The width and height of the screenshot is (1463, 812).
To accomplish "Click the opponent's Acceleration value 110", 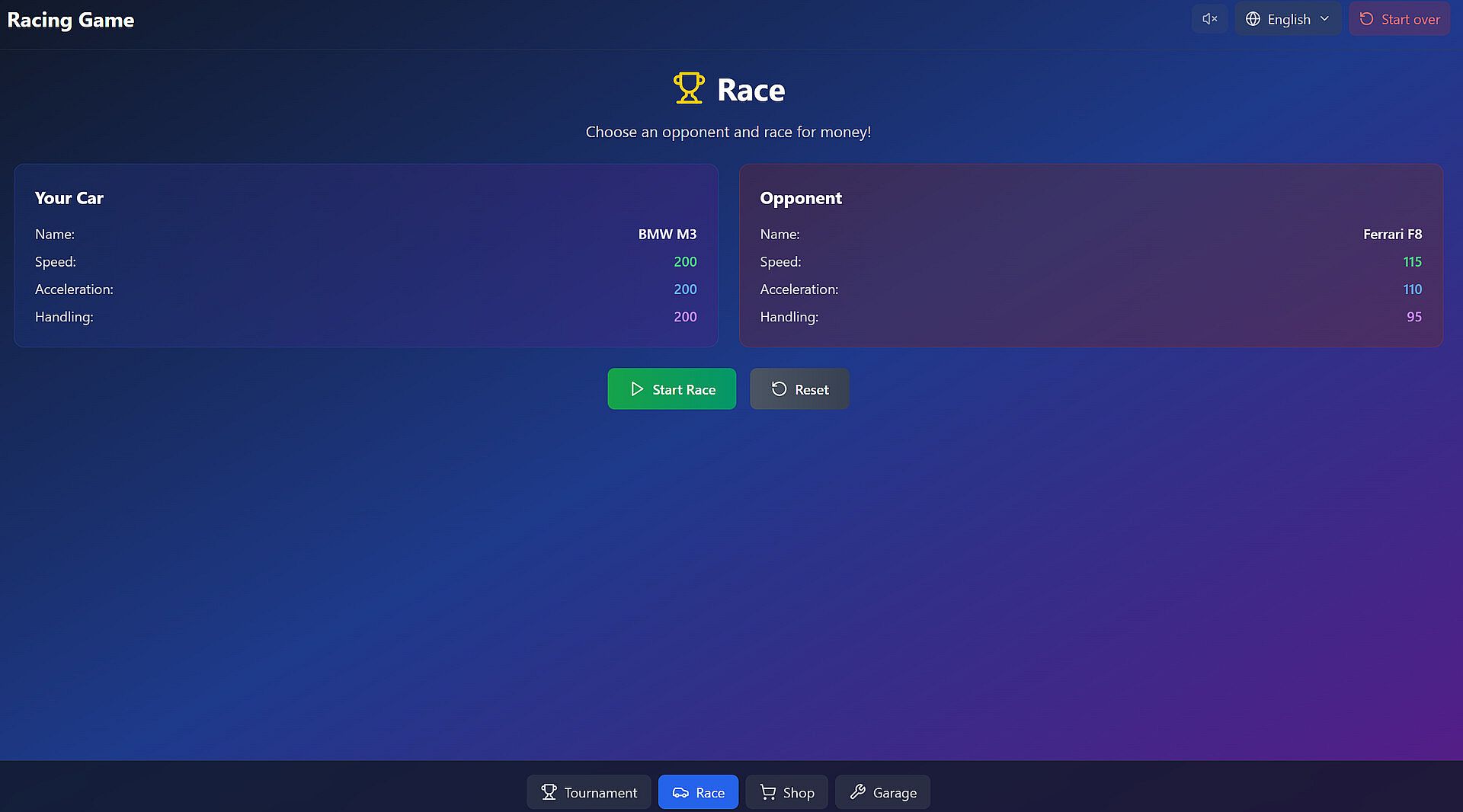I will (x=1413, y=289).
